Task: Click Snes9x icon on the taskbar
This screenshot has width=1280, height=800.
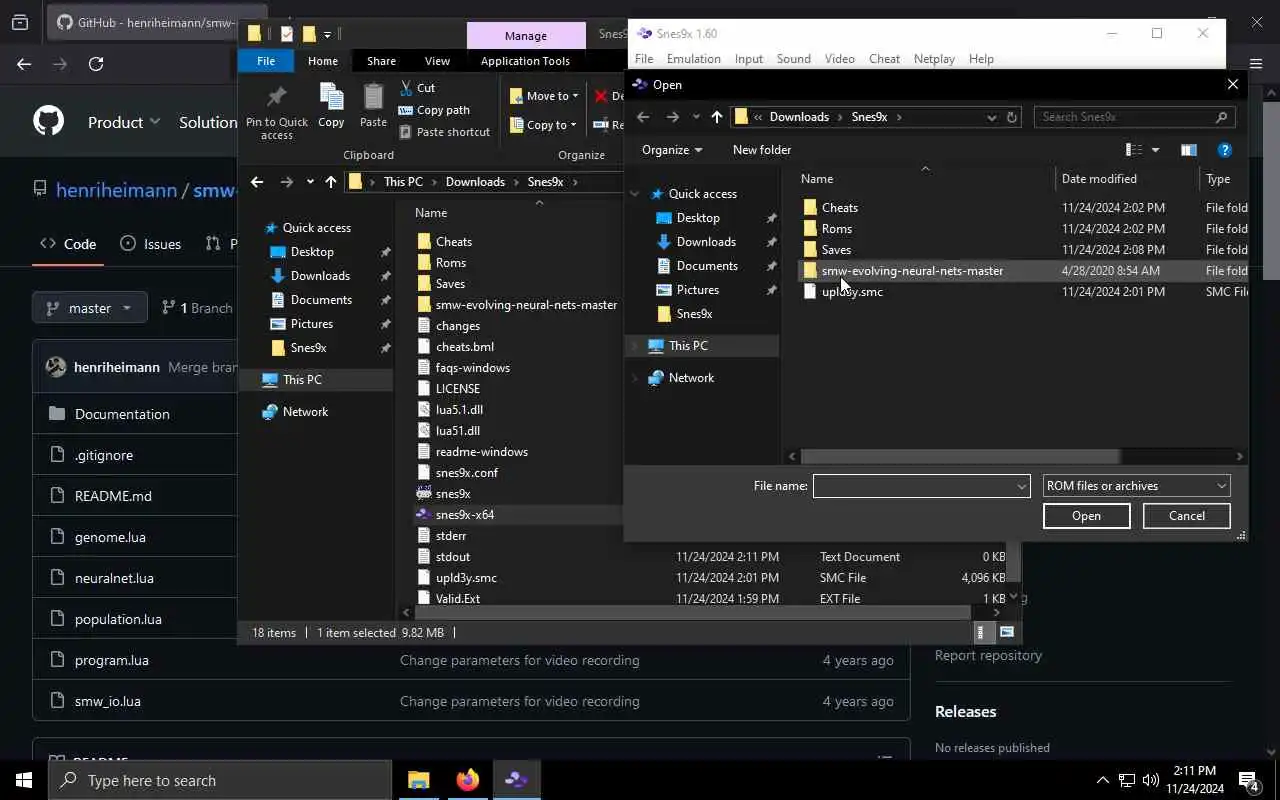Action: pos(516,780)
